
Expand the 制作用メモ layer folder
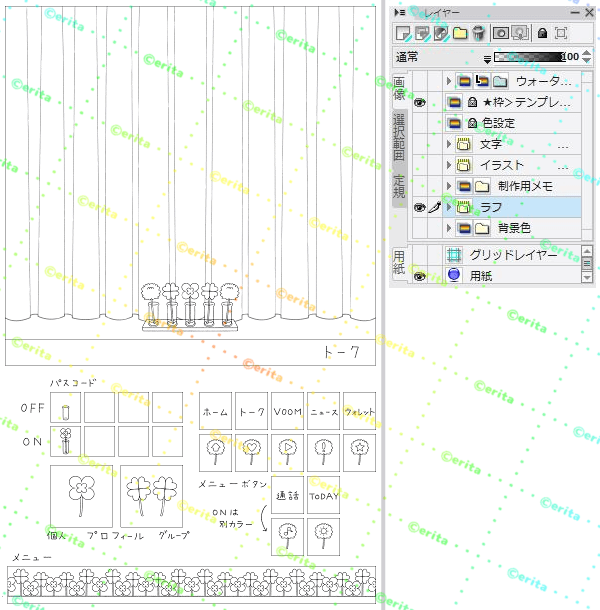coord(449,186)
